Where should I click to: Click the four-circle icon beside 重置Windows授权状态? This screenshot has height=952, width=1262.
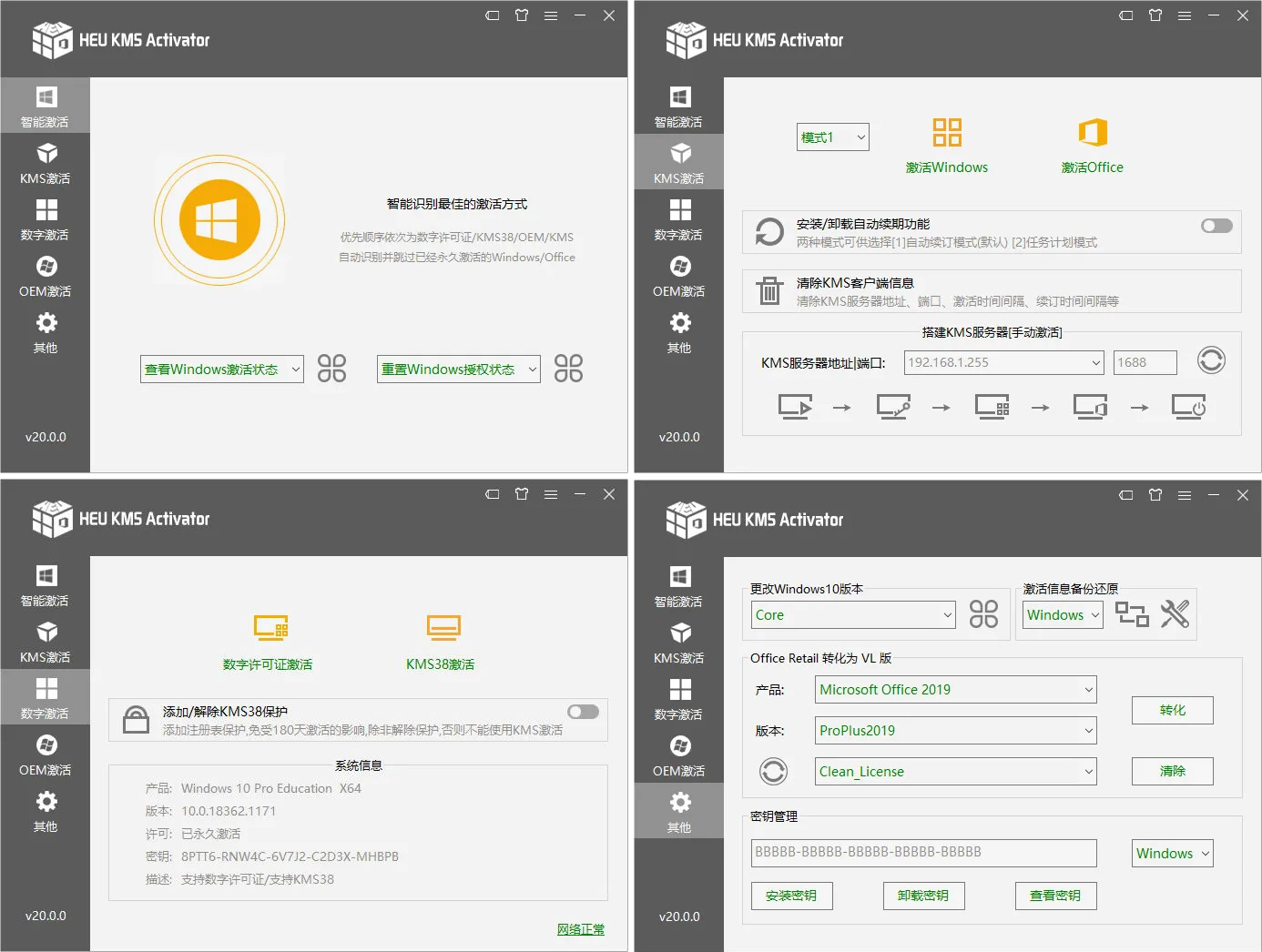tap(568, 369)
